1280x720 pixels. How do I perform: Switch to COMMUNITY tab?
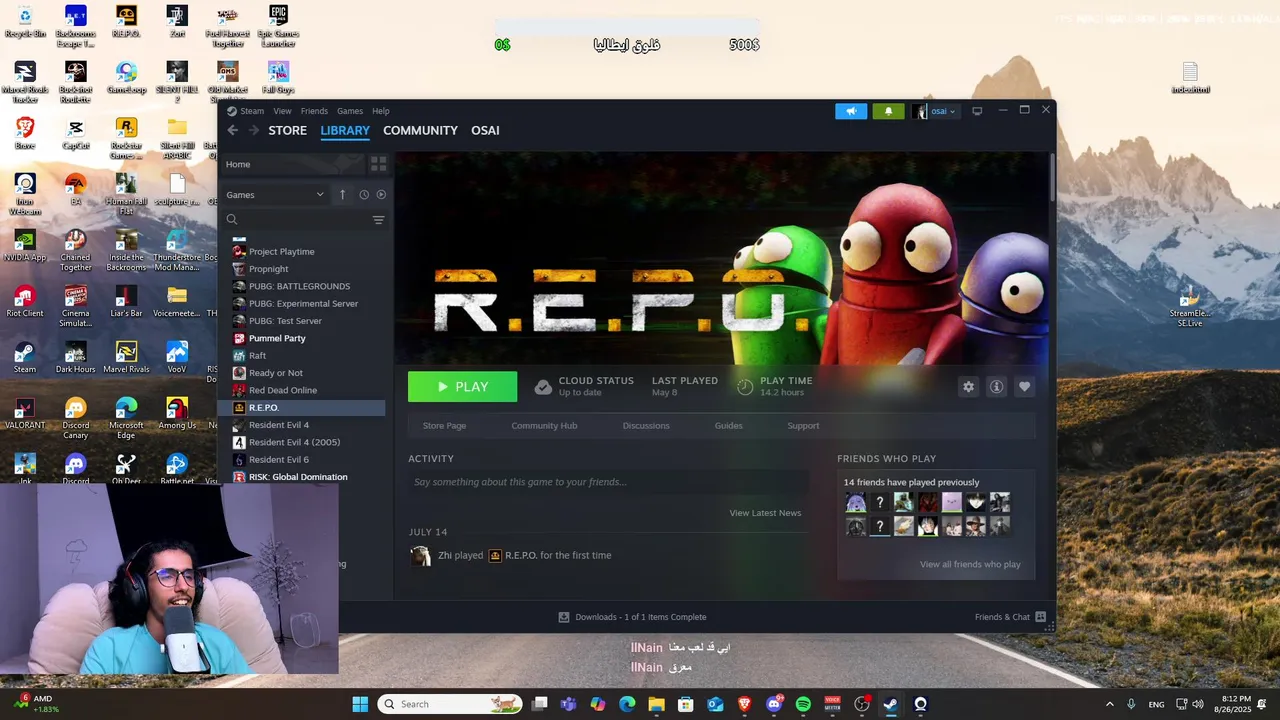coord(420,130)
